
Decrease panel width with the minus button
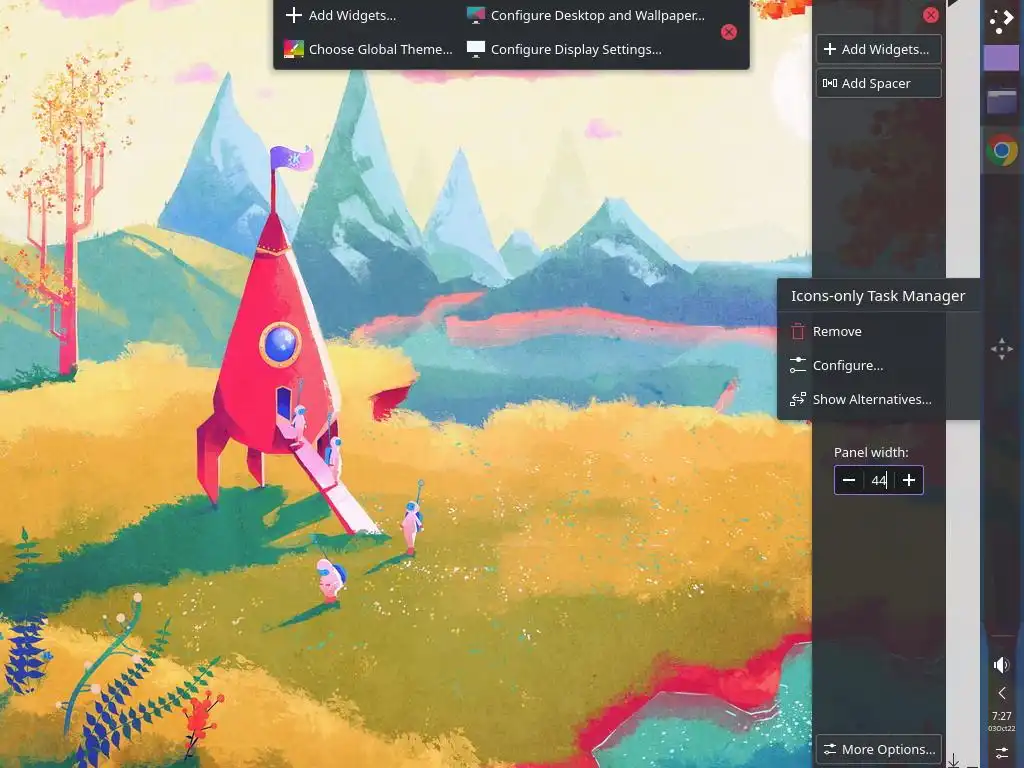(x=849, y=480)
